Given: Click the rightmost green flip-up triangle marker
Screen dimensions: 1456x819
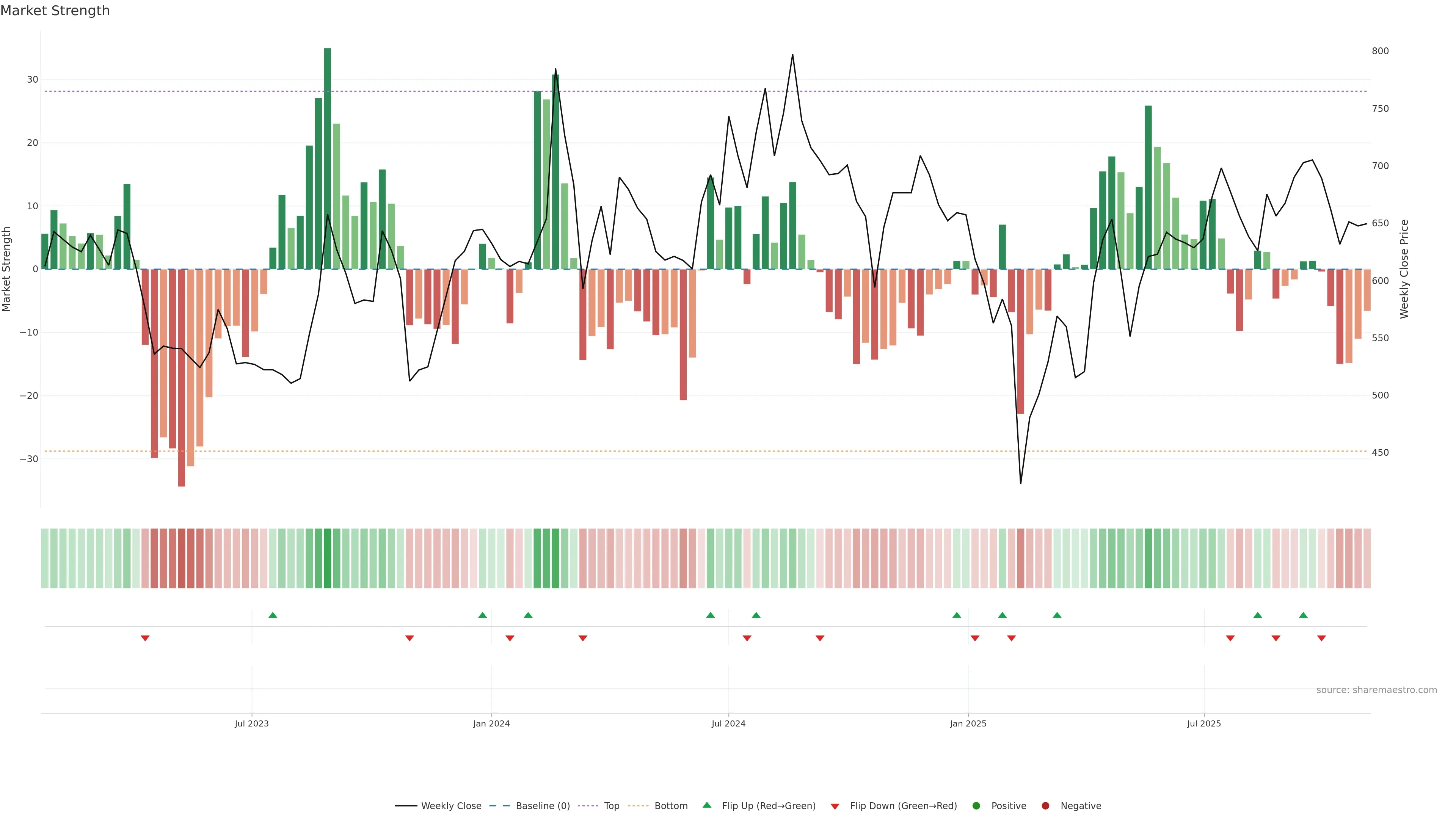Looking at the screenshot, I should coord(1303,615).
